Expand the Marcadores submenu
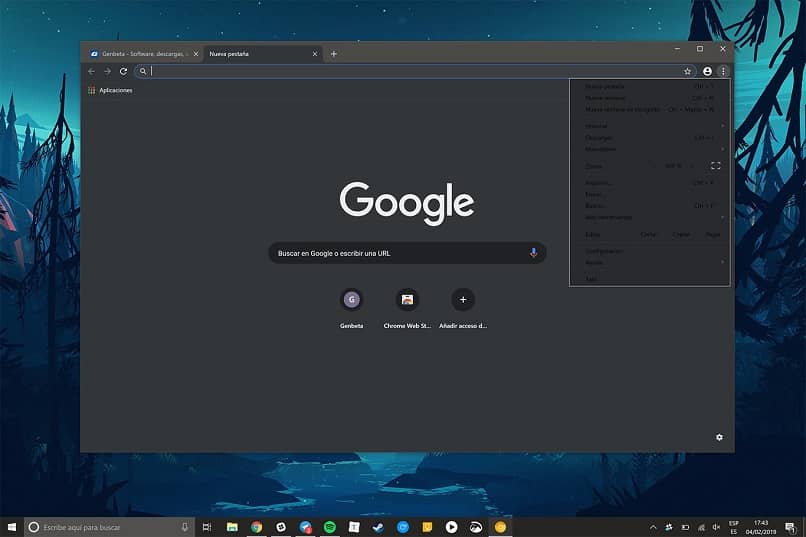The image size is (806, 537). click(650, 149)
